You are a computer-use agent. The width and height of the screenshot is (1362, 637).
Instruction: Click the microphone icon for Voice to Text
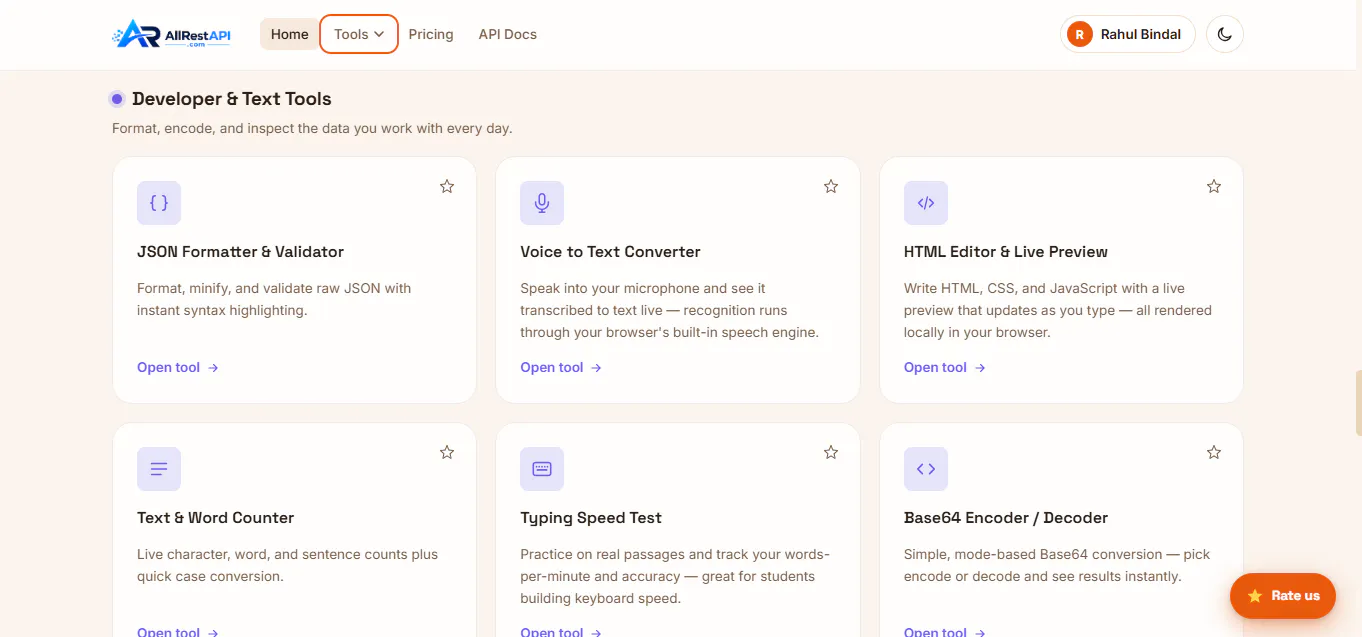[542, 203]
